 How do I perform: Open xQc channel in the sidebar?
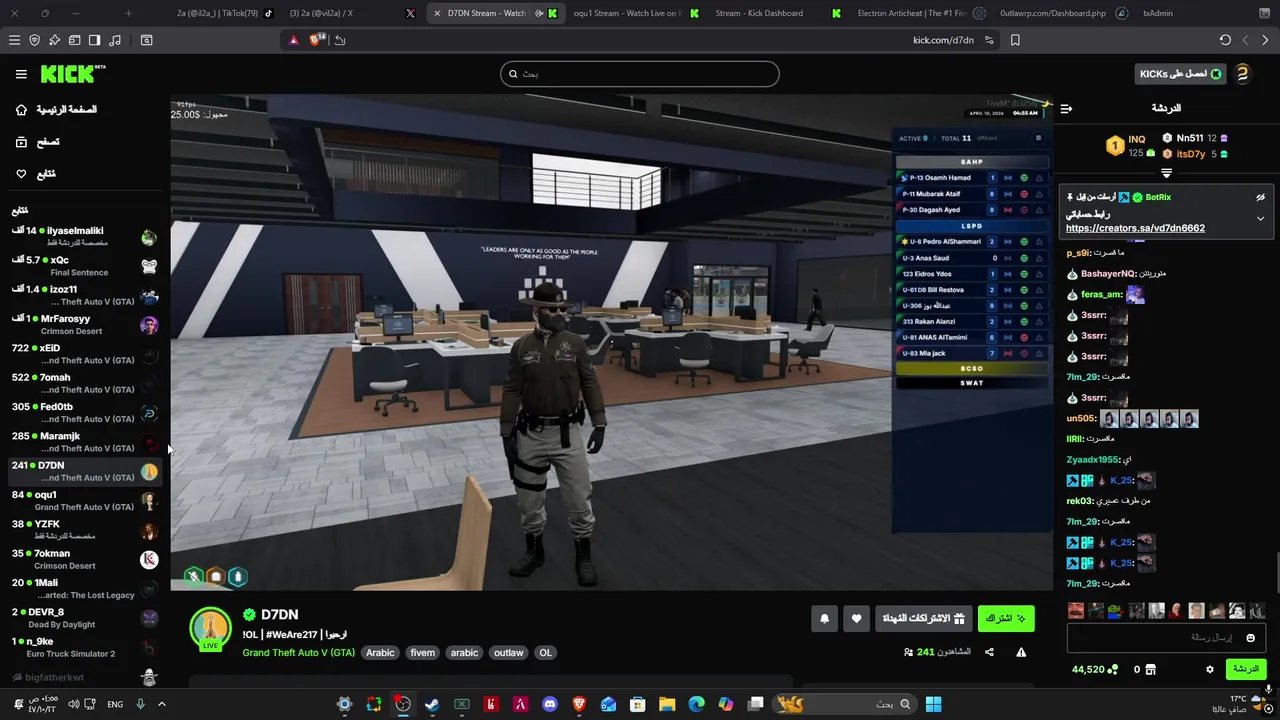(84, 266)
